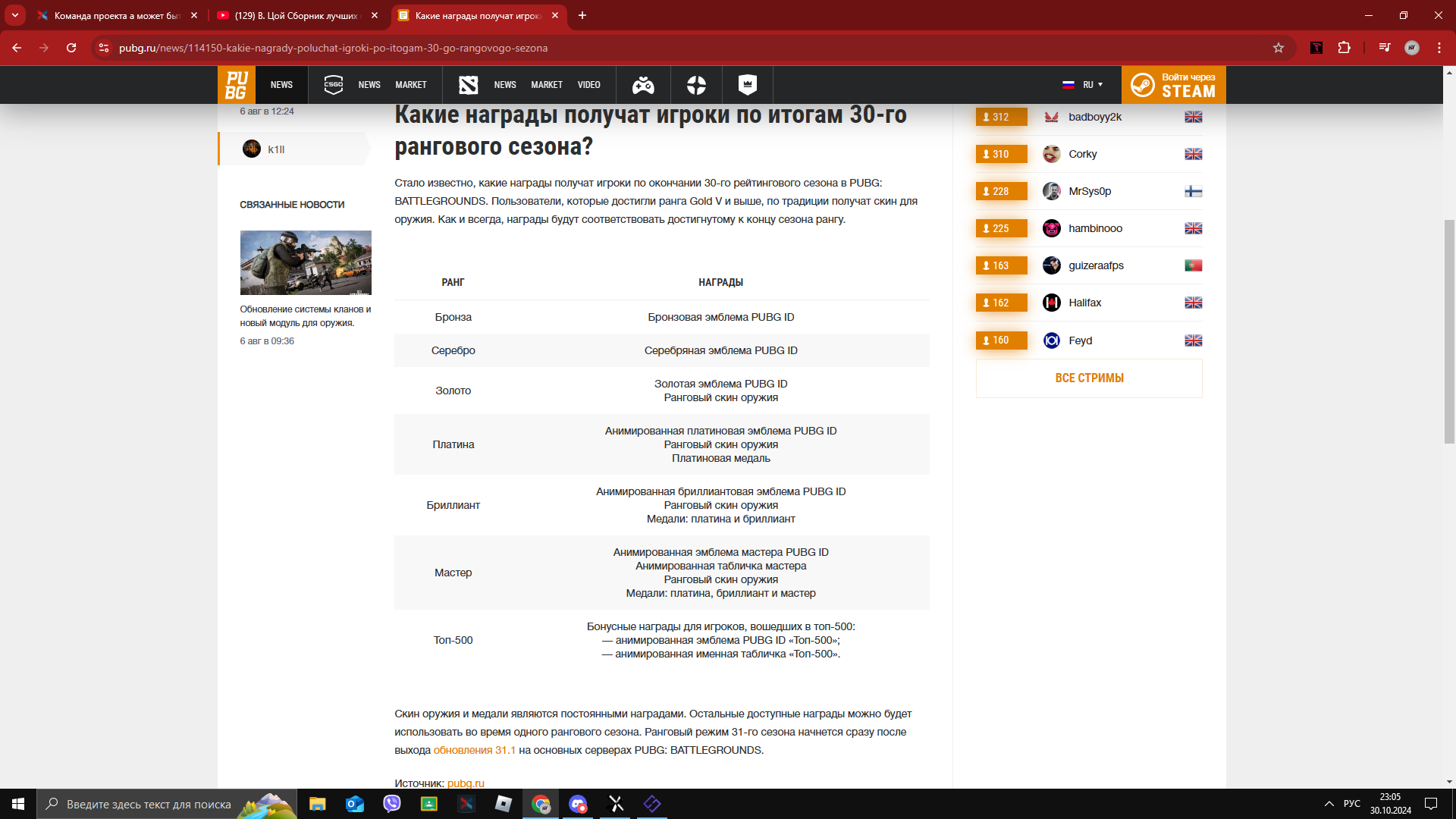Screen dimensions: 1456x819
Task: Click the address bar URL
Action: [334, 48]
